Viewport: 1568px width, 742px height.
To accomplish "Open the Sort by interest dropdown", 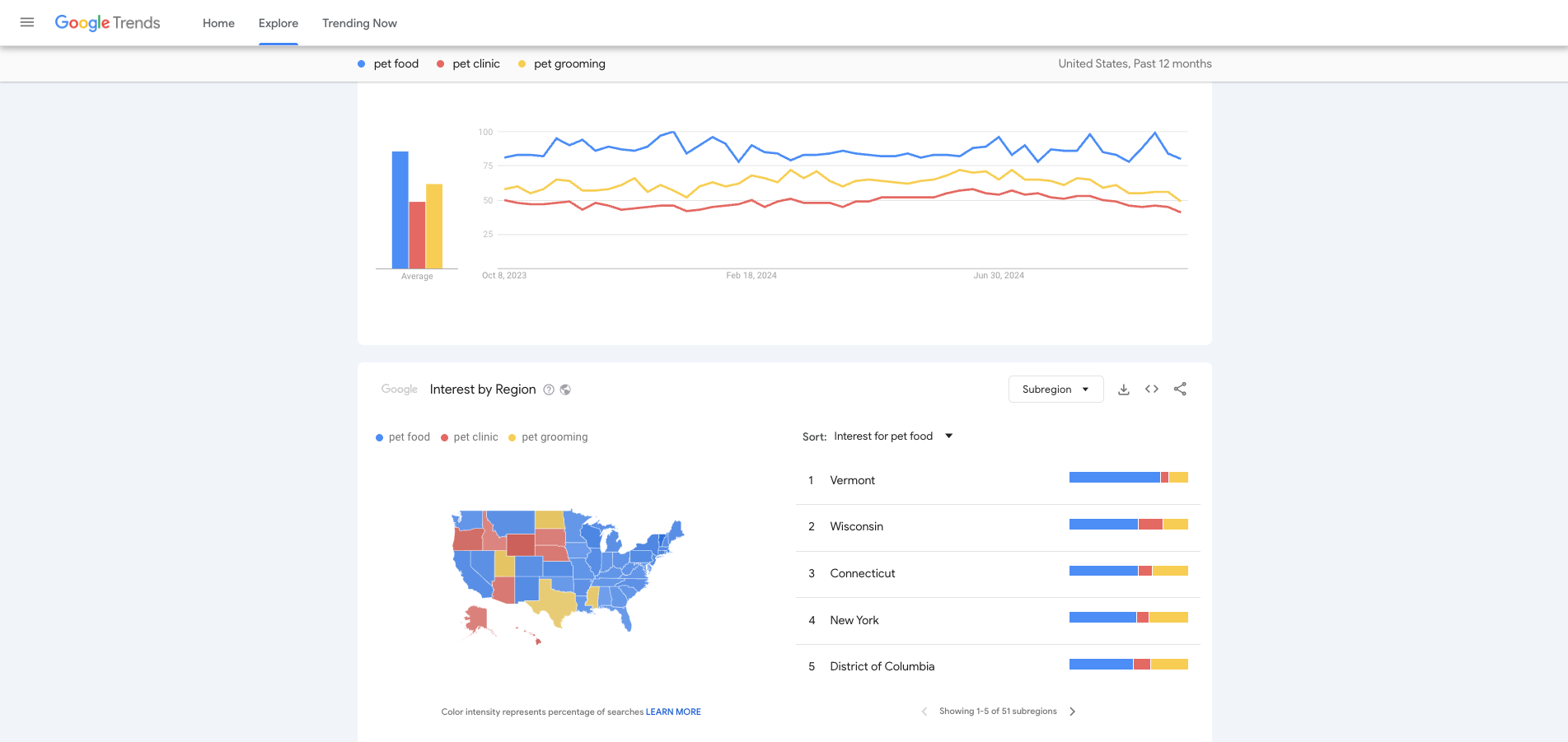I will point(892,436).
